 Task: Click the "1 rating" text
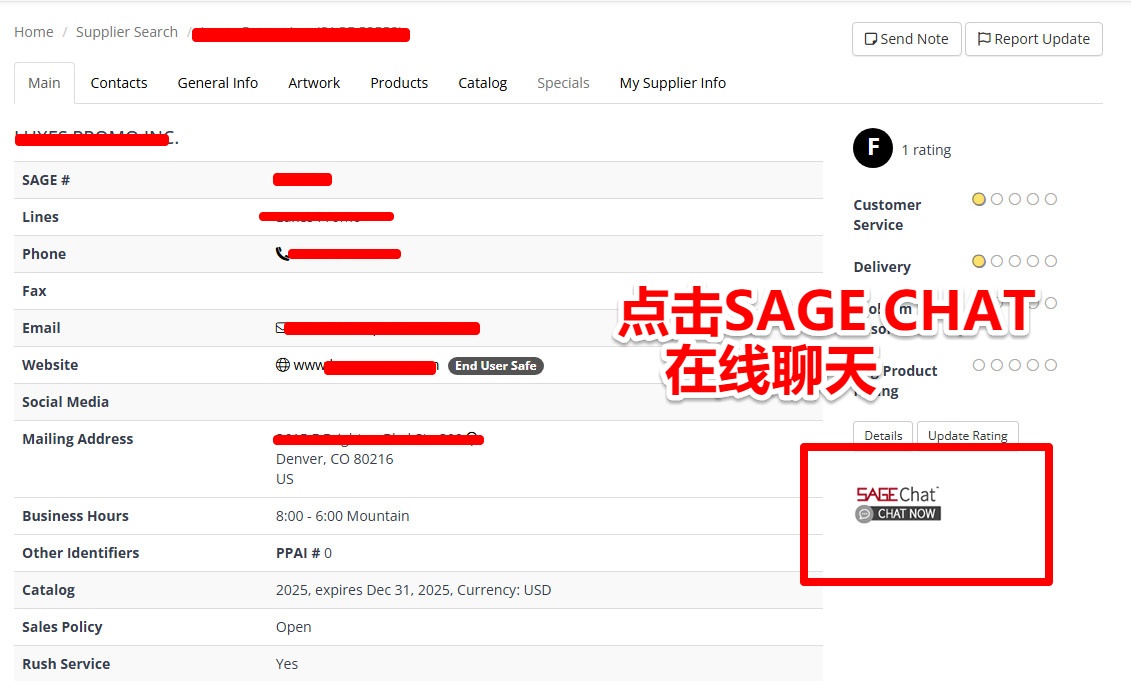tap(926, 150)
